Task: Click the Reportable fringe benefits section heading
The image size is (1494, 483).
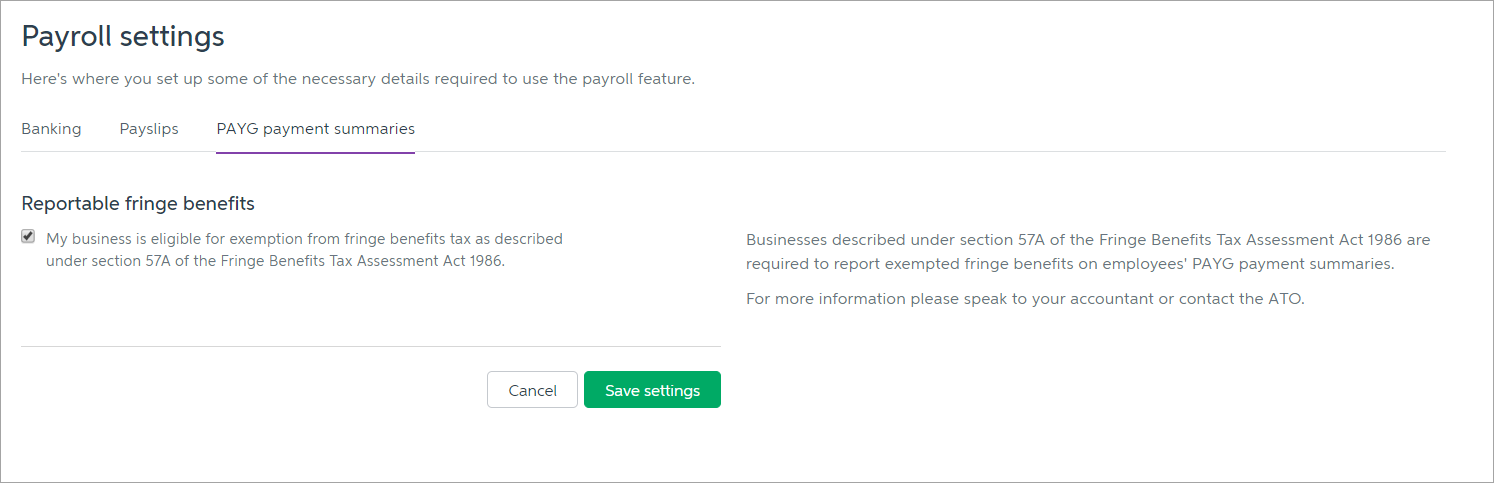Action: pos(138,204)
